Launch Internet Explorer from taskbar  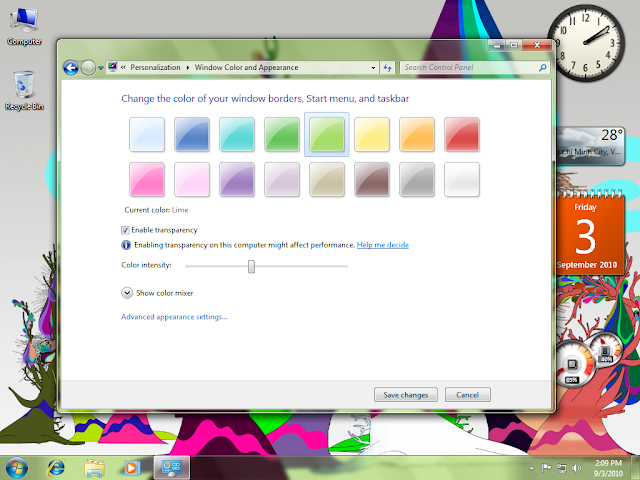pos(56,468)
